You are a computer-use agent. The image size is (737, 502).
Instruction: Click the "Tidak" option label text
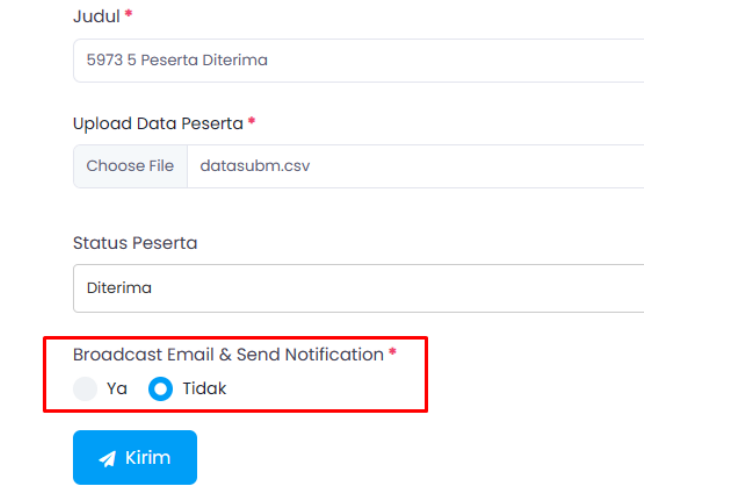[x=204, y=389]
